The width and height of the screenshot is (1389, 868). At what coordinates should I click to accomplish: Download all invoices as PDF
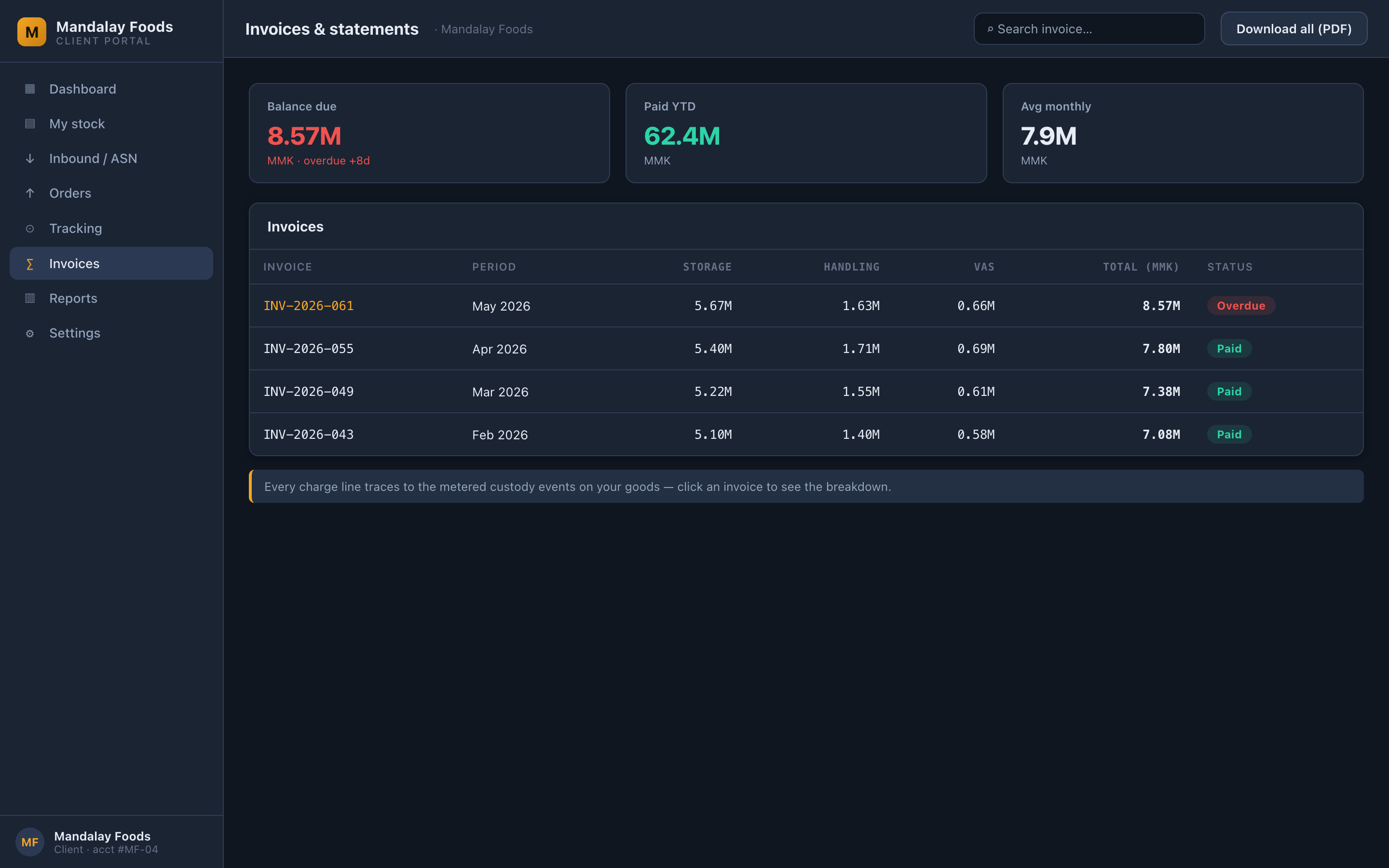[x=1294, y=29]
